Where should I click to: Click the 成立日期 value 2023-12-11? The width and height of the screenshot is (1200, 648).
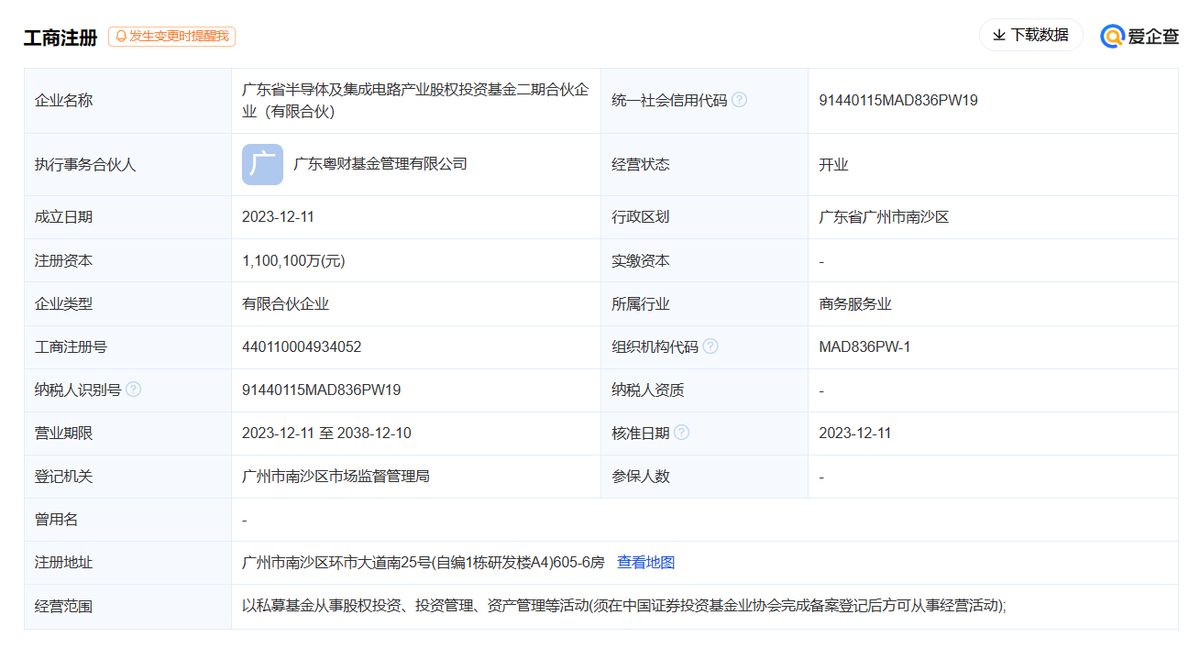coord(278,216)
